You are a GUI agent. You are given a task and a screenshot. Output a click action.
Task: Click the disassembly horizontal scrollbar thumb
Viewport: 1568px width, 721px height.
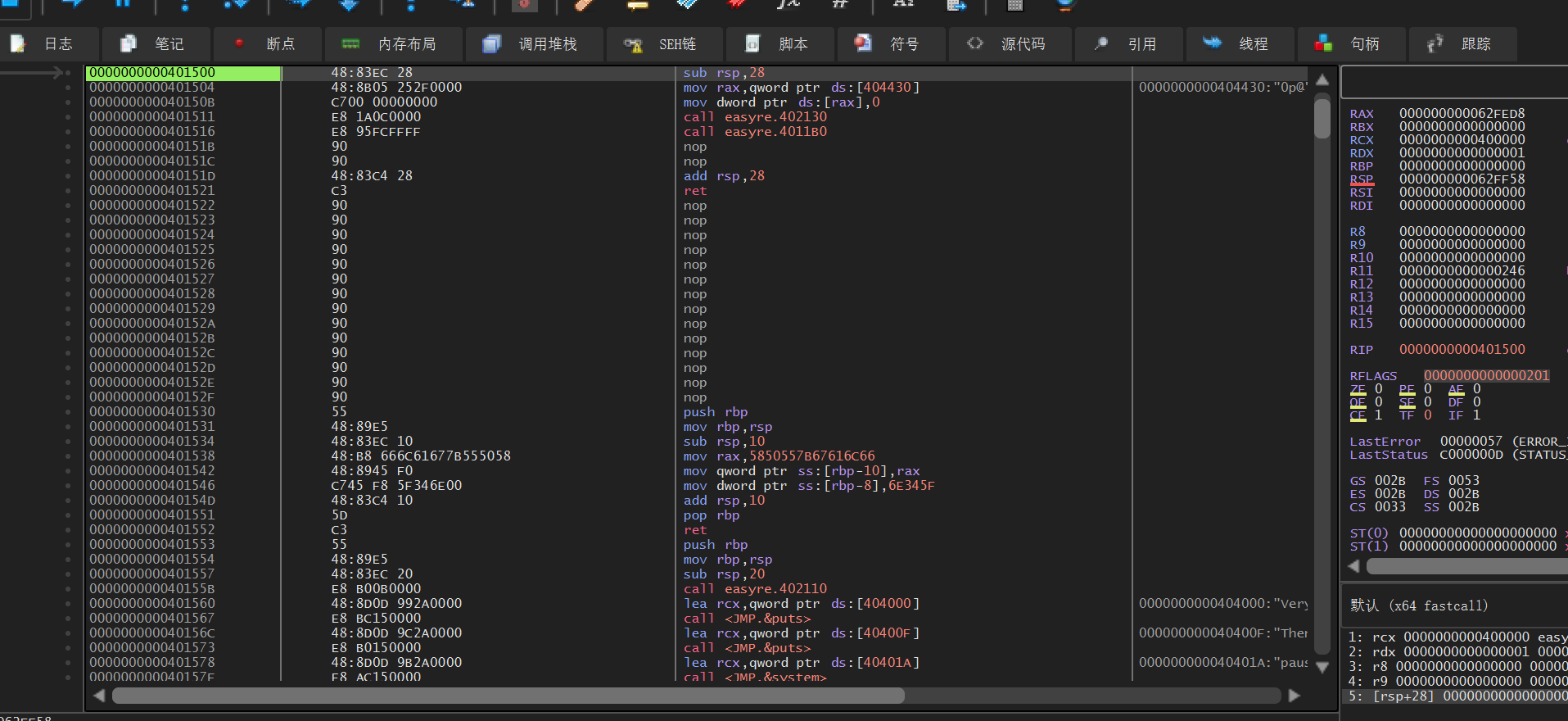pos(508,696)
